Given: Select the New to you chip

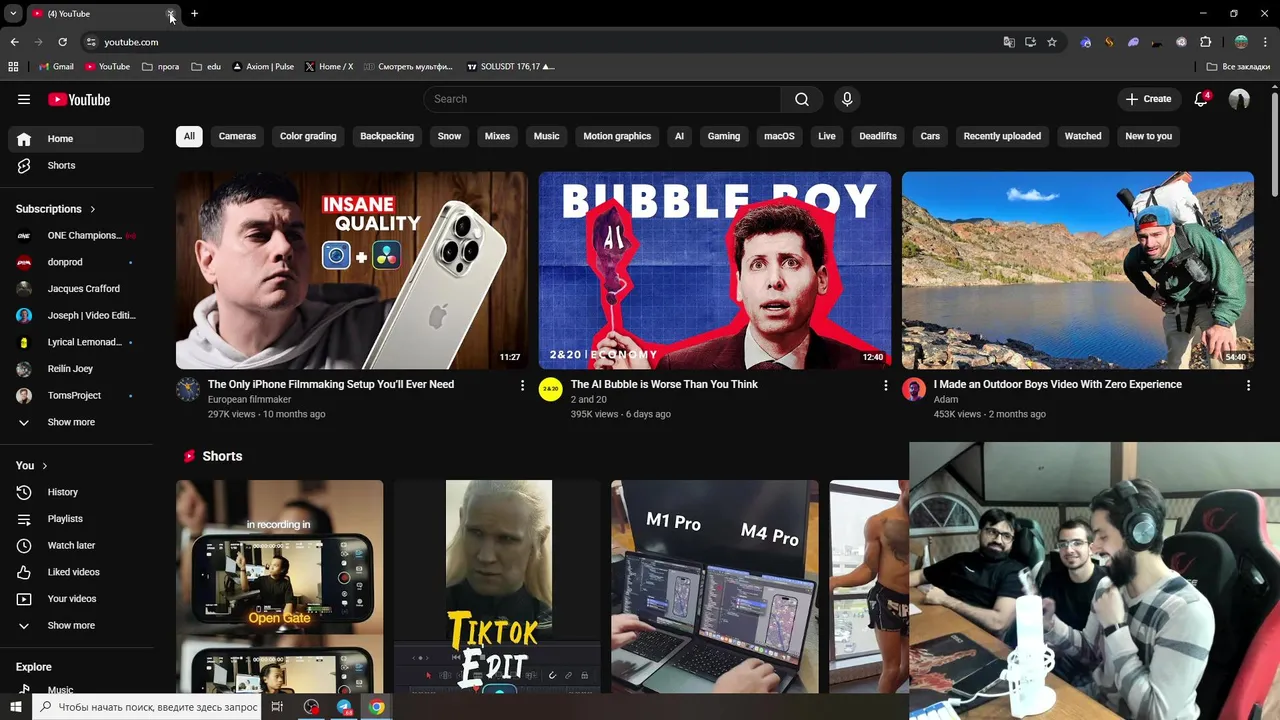Looking at the screenshot, I should 1148,136.
